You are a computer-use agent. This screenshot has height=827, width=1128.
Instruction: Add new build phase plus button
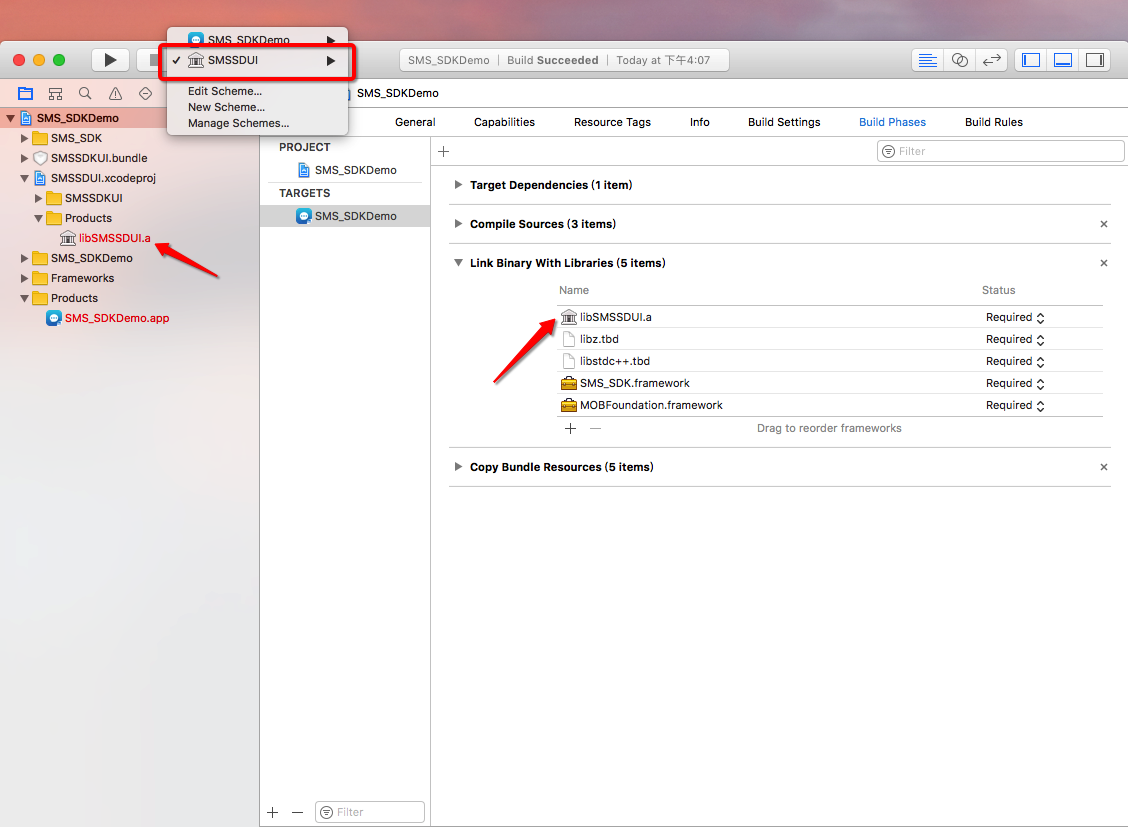pos(444,152)
